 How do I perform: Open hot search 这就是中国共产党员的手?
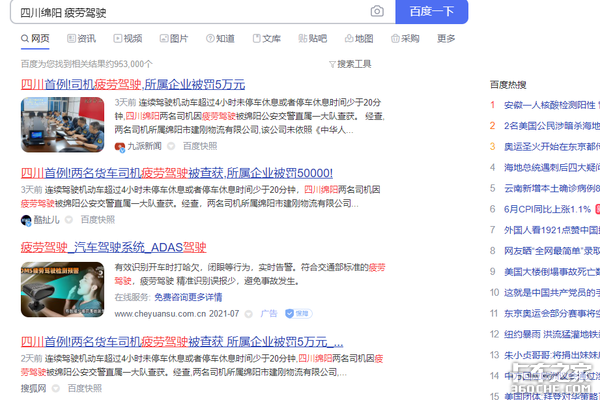pyautogui.click(x=551, y=293)
